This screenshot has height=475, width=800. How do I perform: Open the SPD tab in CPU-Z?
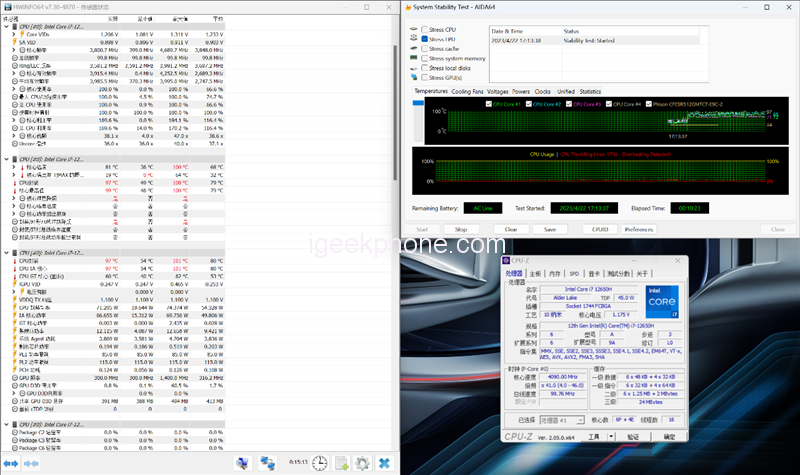(x=574, y=273)
